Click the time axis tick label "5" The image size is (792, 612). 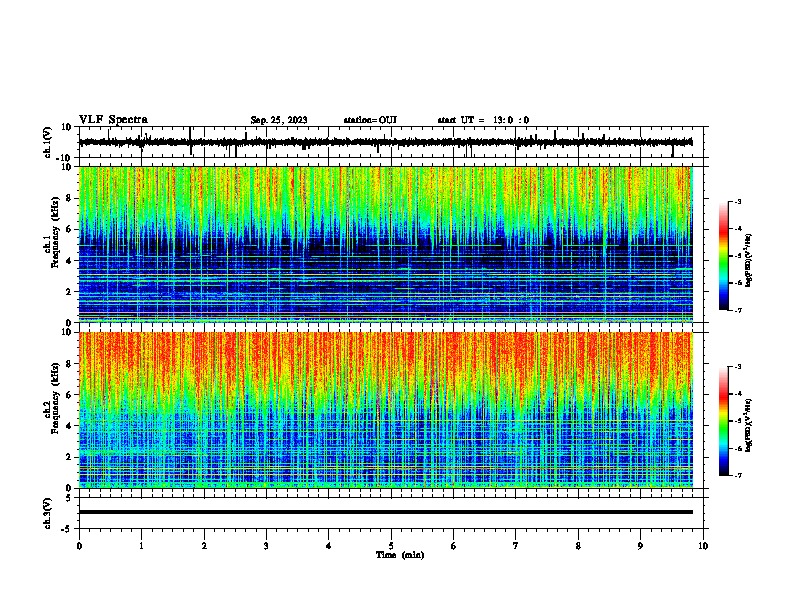(x=391, y=546)
